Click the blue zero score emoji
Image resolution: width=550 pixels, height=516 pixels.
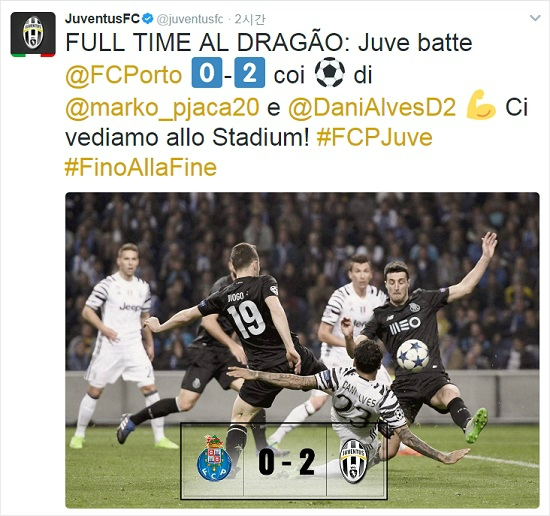click(x=207, y=73)
